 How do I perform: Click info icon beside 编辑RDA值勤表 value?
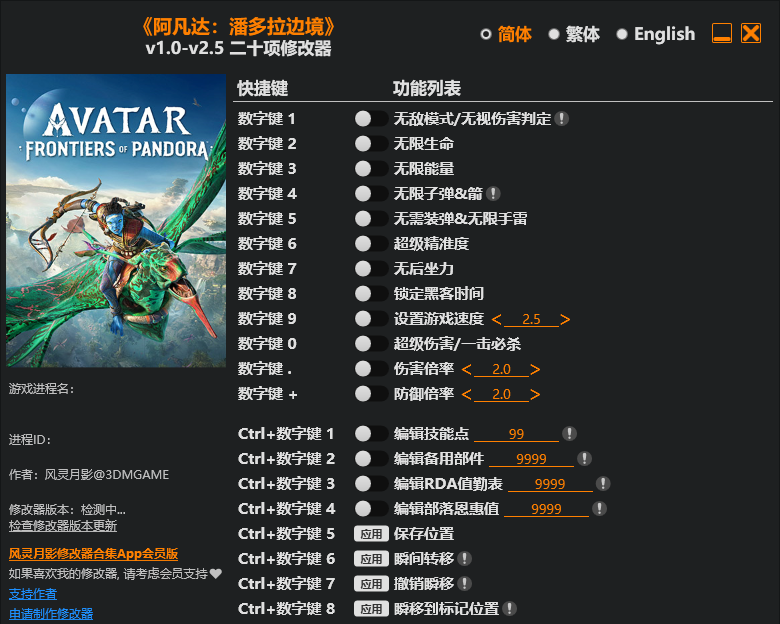pyautogui.click(x=603, y=483)
